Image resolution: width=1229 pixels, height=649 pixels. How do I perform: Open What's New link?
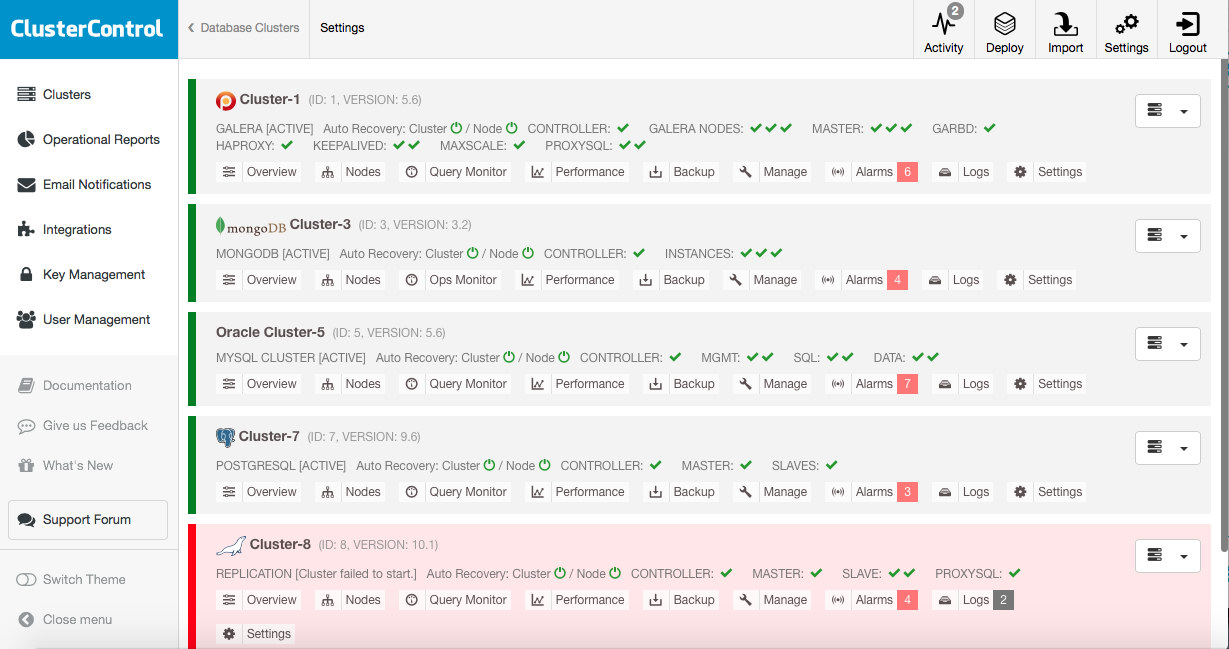(x=66, y=465)
